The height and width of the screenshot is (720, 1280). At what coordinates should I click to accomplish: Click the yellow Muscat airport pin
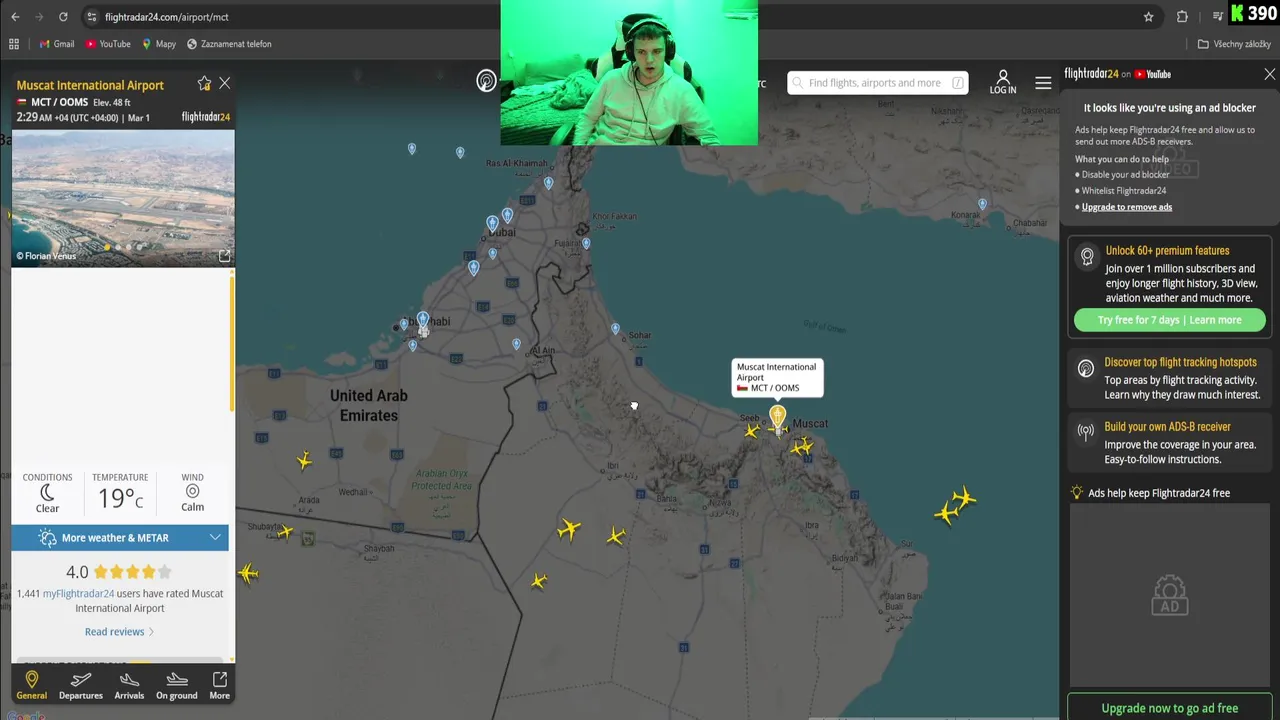[x=777, y=418]
